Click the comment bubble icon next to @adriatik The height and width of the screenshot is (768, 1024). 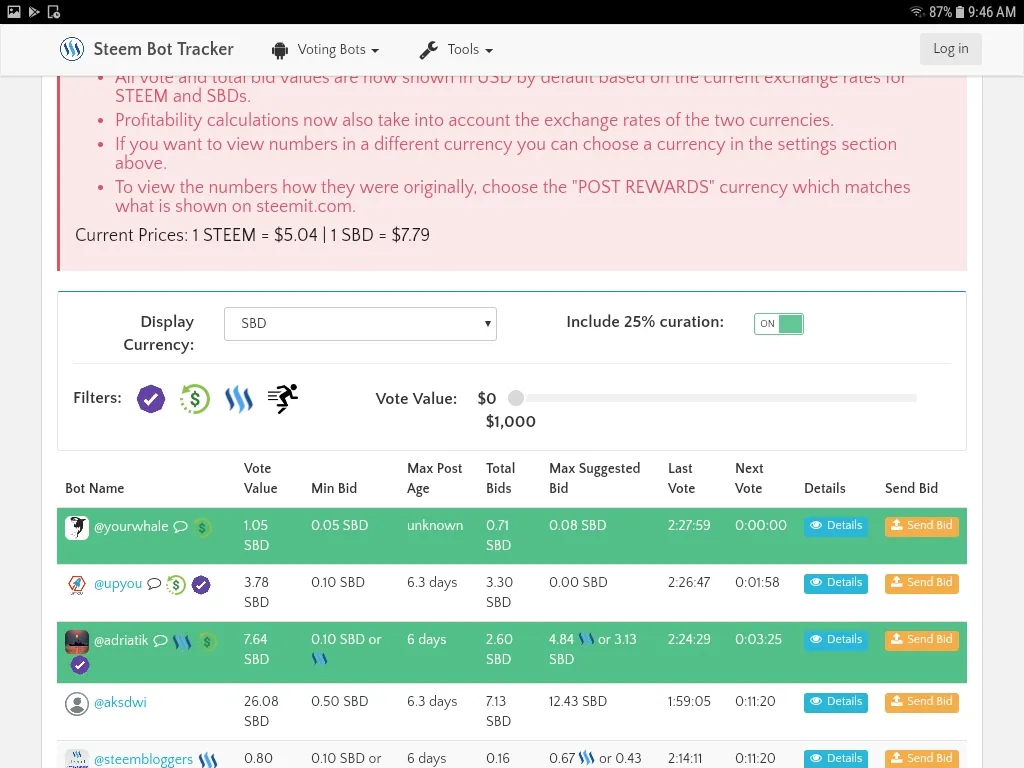tap(160, 641)
